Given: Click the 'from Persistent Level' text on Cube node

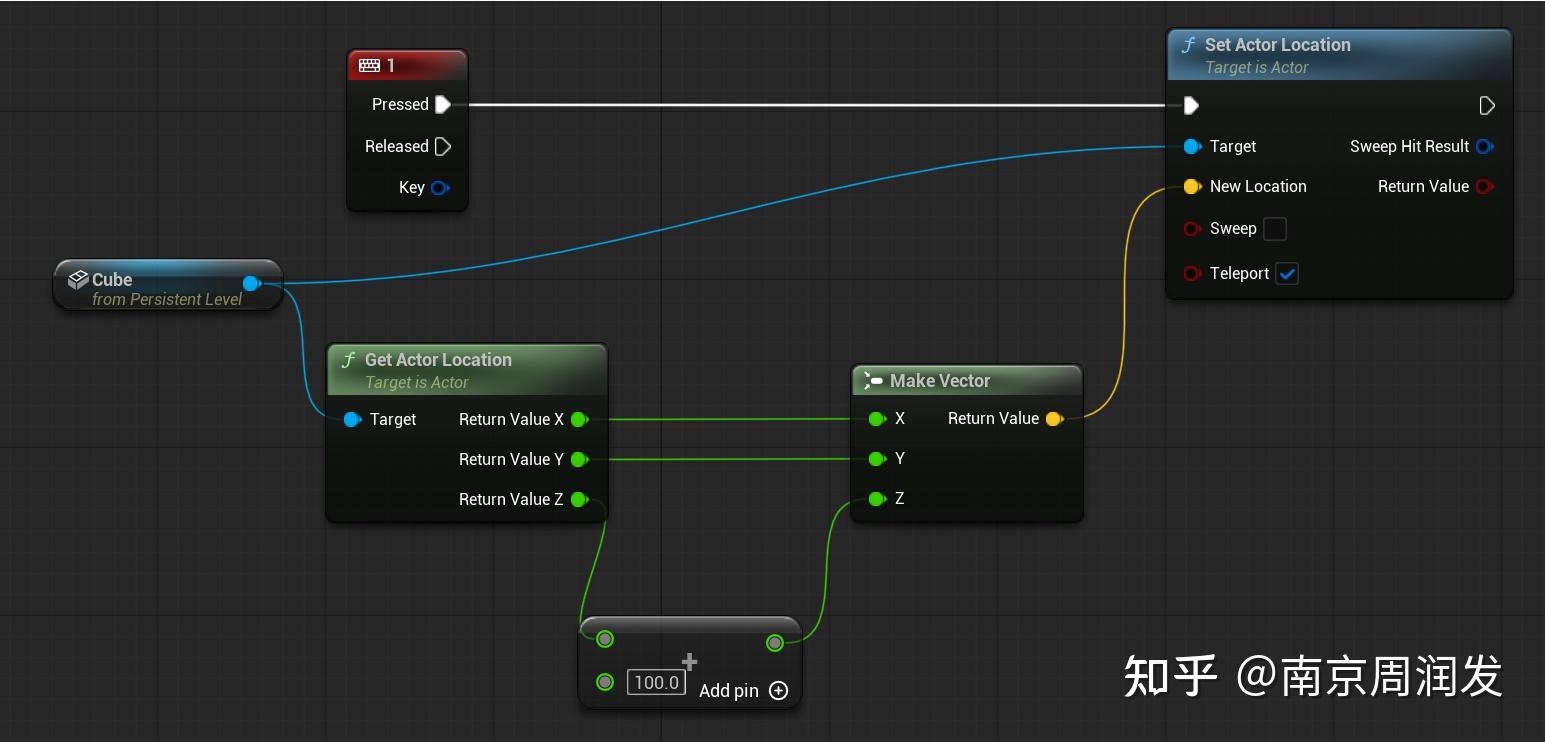Looking at the screenshot, I should point(167,299).
